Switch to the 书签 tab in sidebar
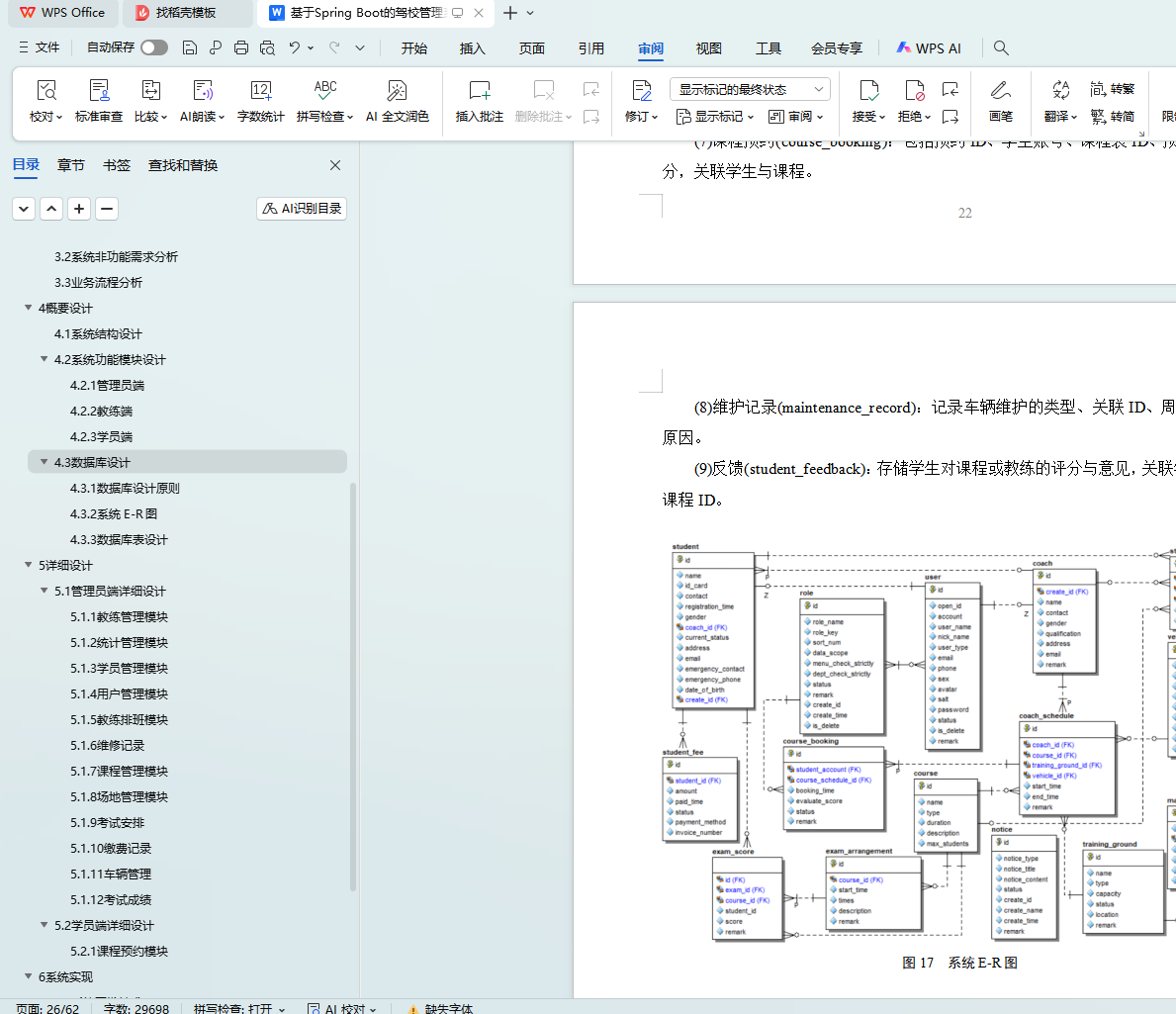 [117, 165]
